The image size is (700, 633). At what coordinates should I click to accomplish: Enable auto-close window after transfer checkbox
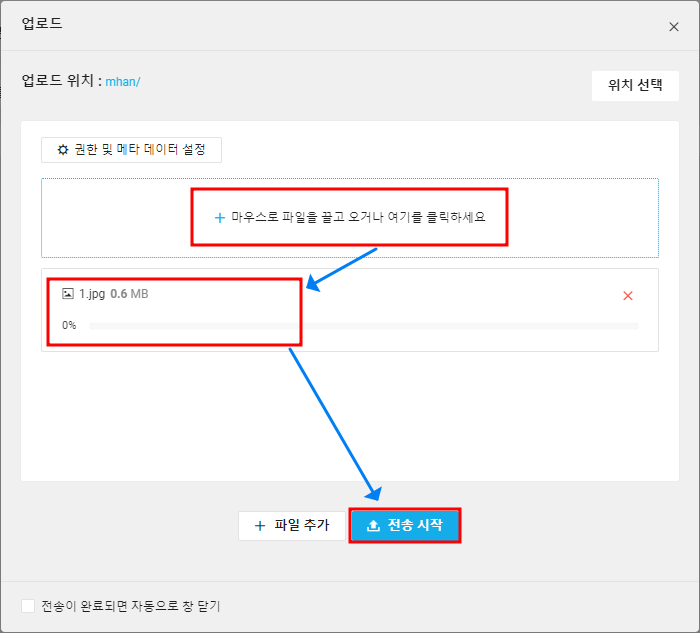tap(28, 606)
